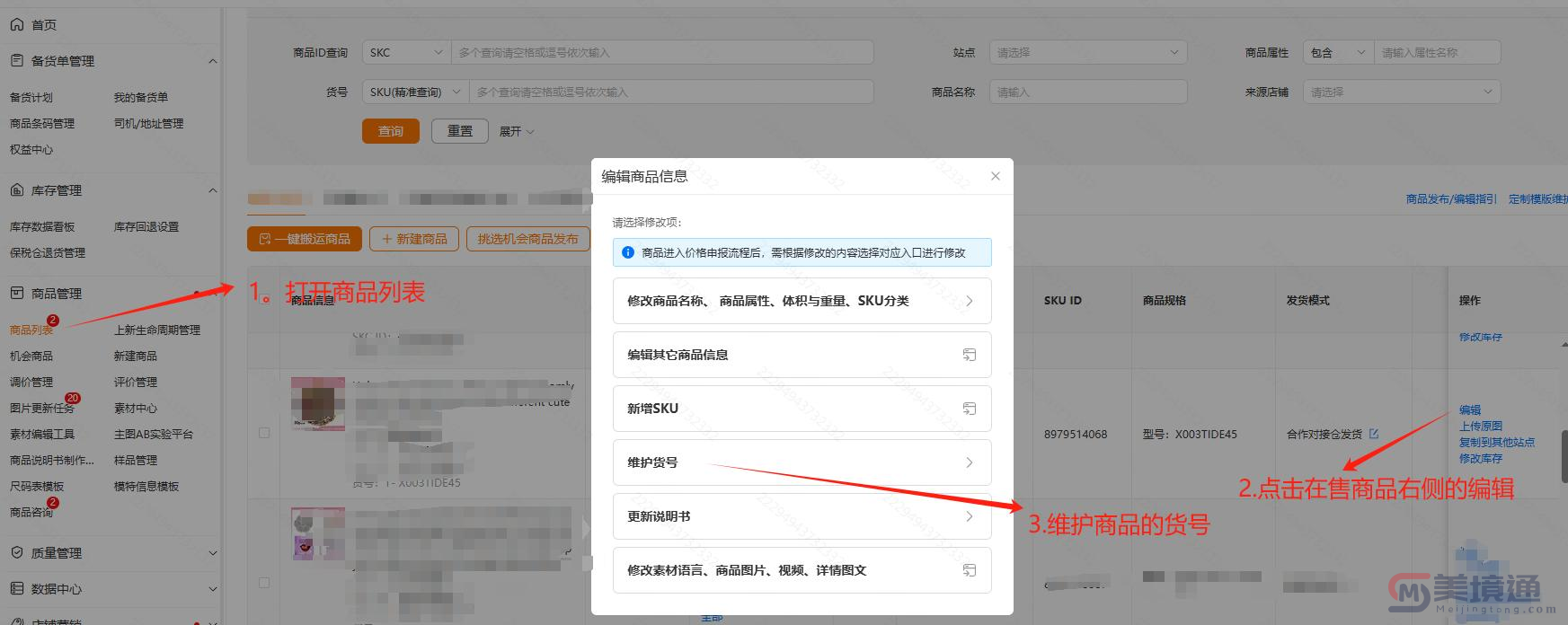
Task: Choose 编辑其它商品信息 option
Action: (x=802, y=355)
